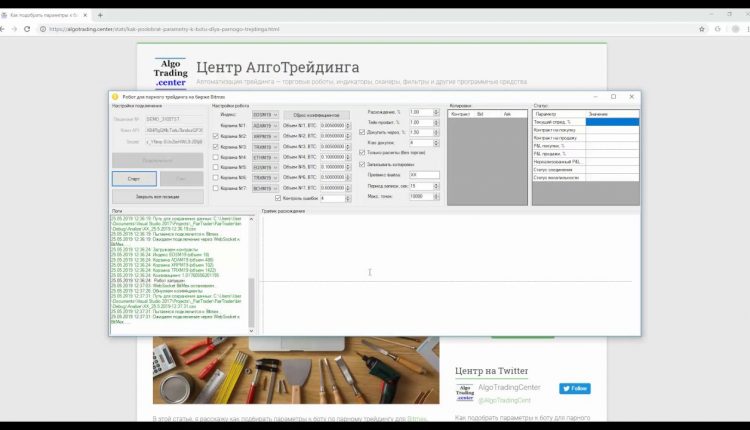Click the Префикс файла text field
This screenshot has height=430, width=750.
tap(424, 175)
